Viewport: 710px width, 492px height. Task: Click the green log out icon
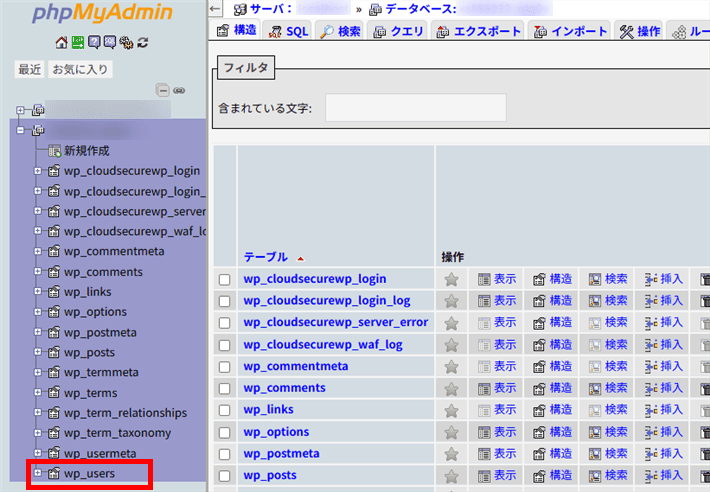[78, 43]
